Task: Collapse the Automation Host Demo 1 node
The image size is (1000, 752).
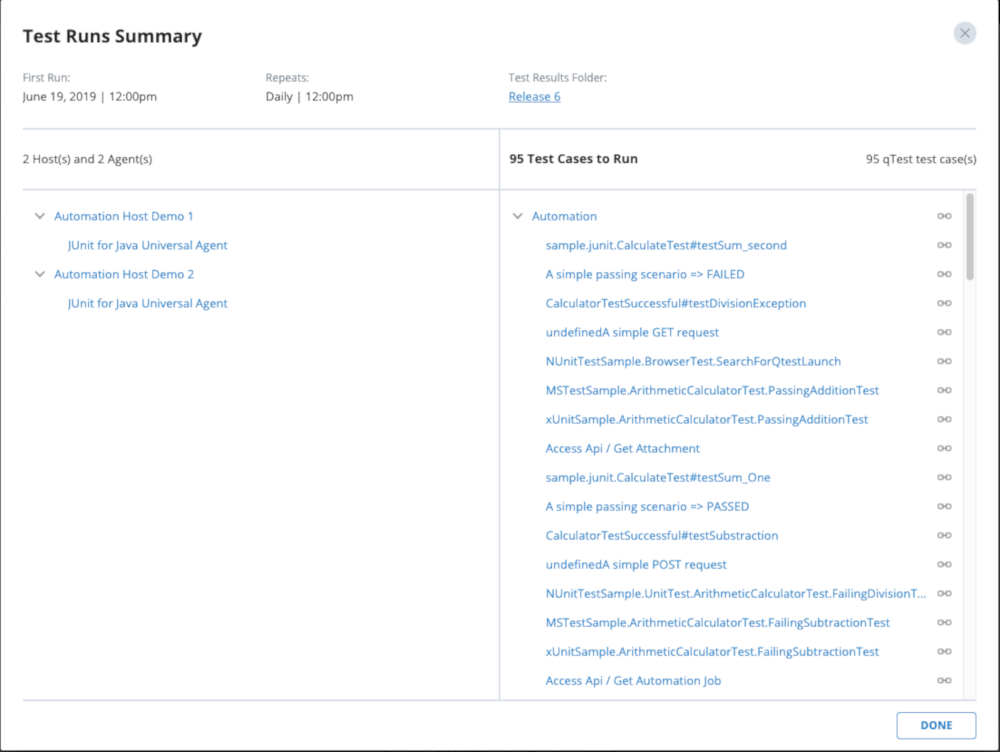Action: pos(40,216)
